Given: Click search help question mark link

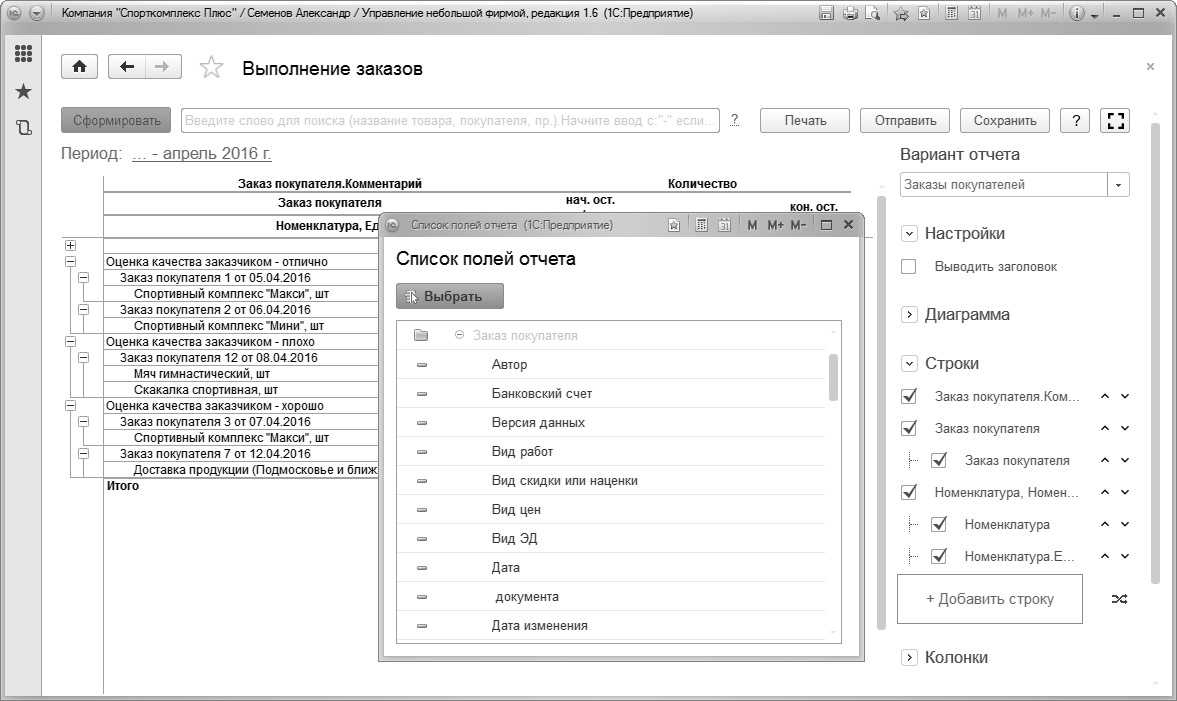Looking at the screenshot, I should click(734, 119).
